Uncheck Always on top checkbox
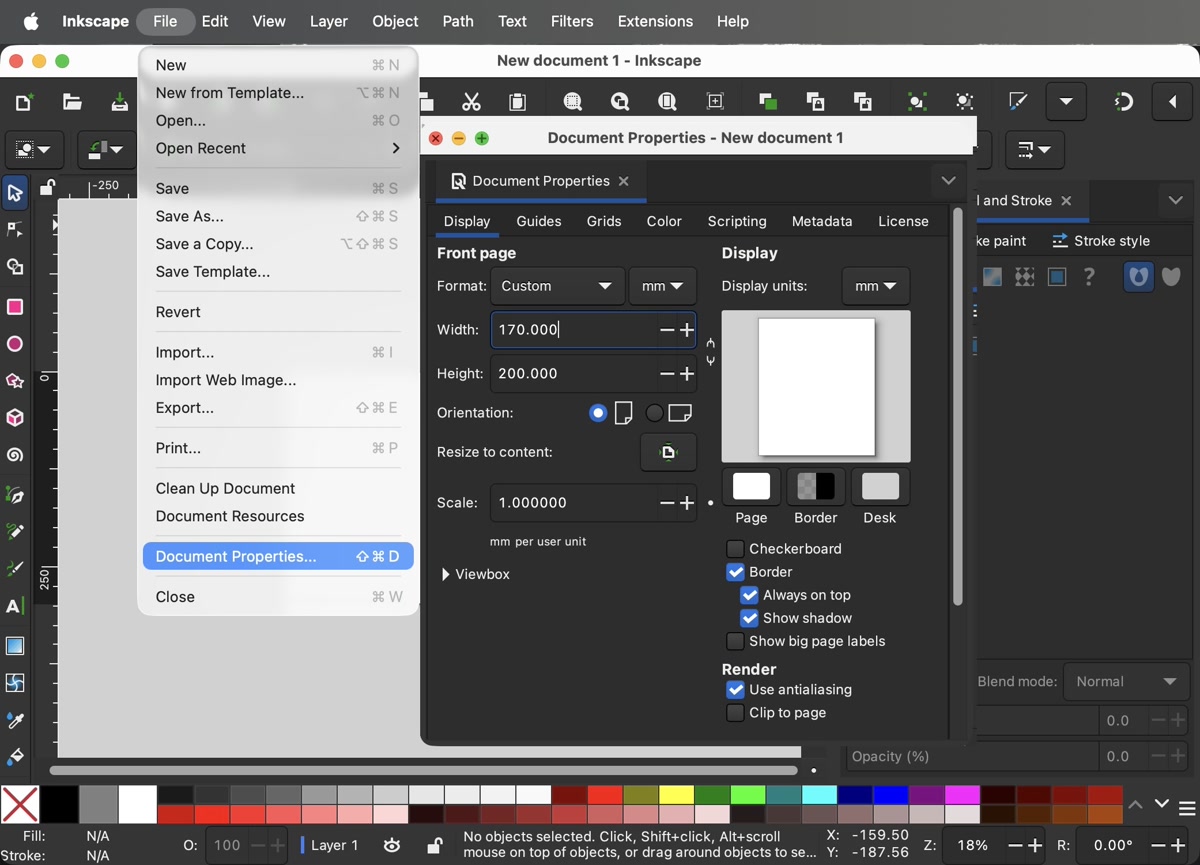Screen dimensions: 1200x865 tap(749, 595)
